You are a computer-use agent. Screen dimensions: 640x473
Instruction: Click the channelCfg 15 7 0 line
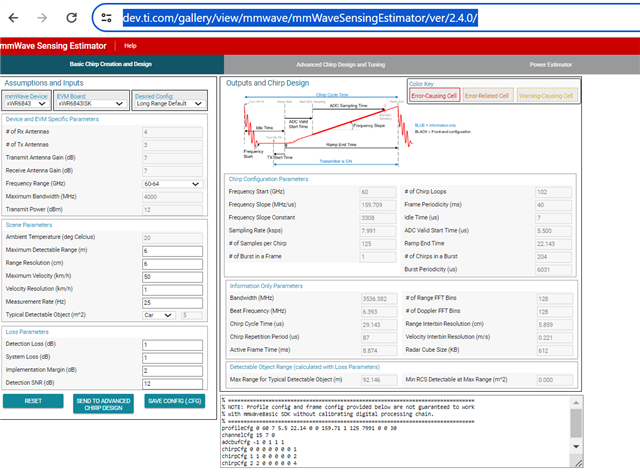(x=249, y=435)
